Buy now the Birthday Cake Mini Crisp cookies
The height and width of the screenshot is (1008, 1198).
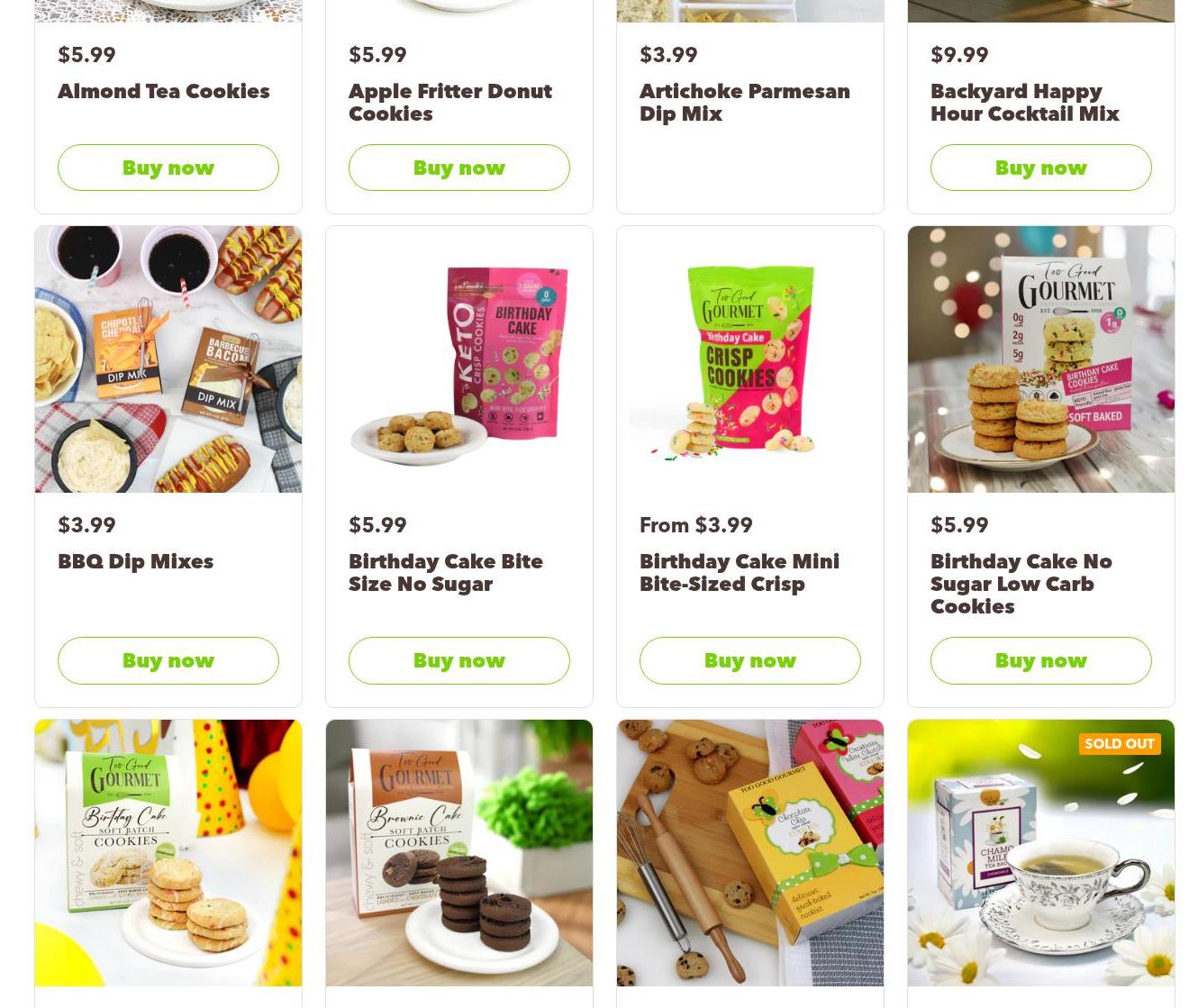coord(750,660)
